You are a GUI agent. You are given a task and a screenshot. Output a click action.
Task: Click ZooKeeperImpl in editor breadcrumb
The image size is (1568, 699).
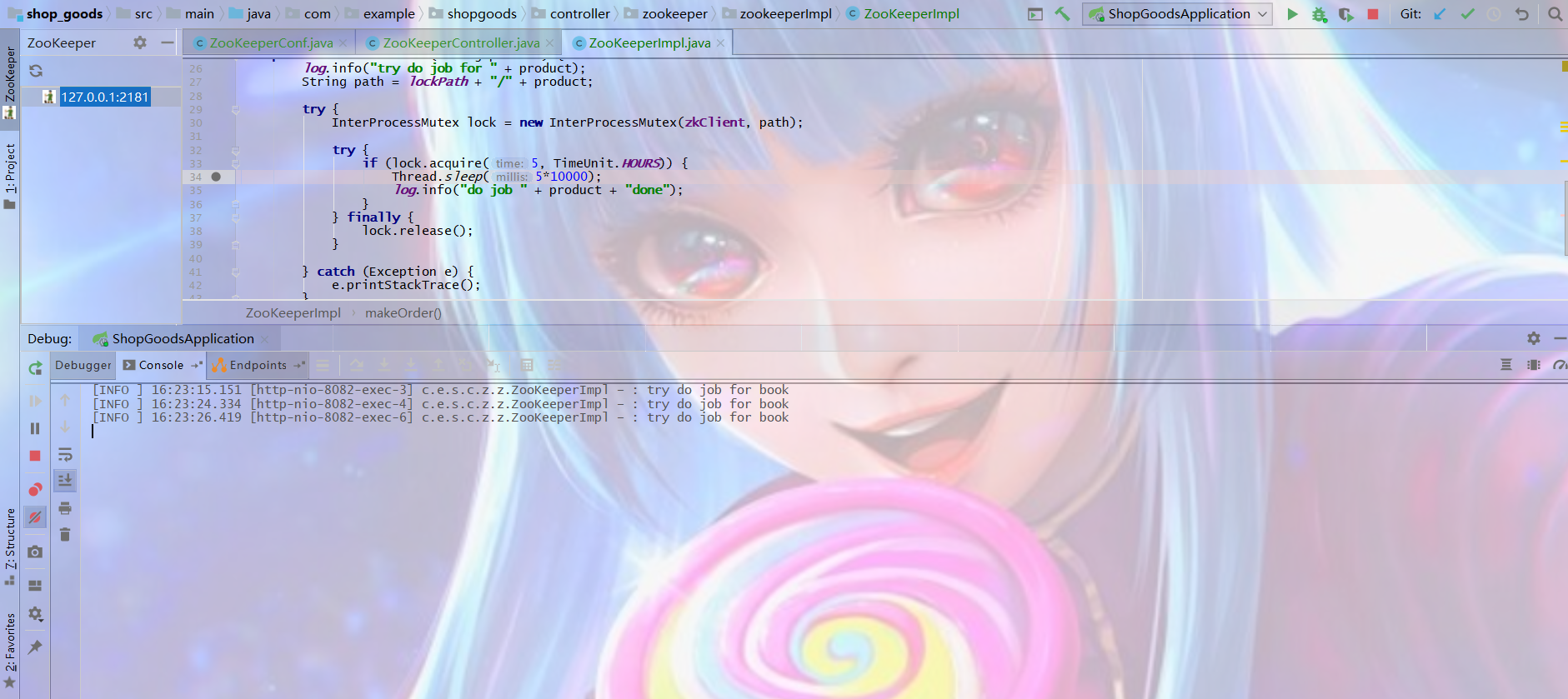pos(293,313)
